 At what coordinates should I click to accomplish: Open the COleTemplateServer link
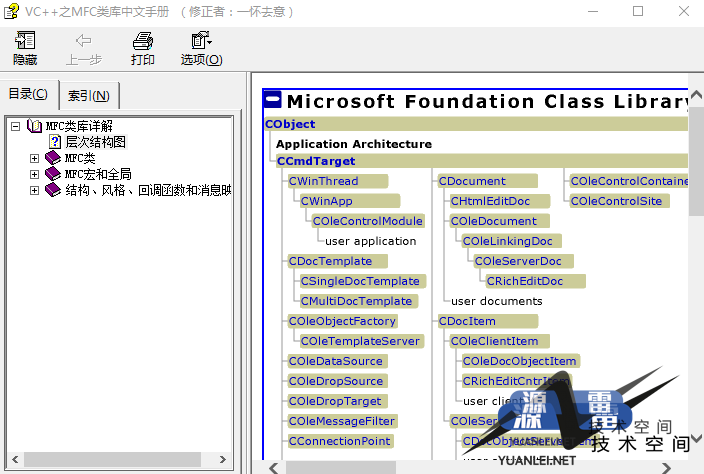click(360, 341)
